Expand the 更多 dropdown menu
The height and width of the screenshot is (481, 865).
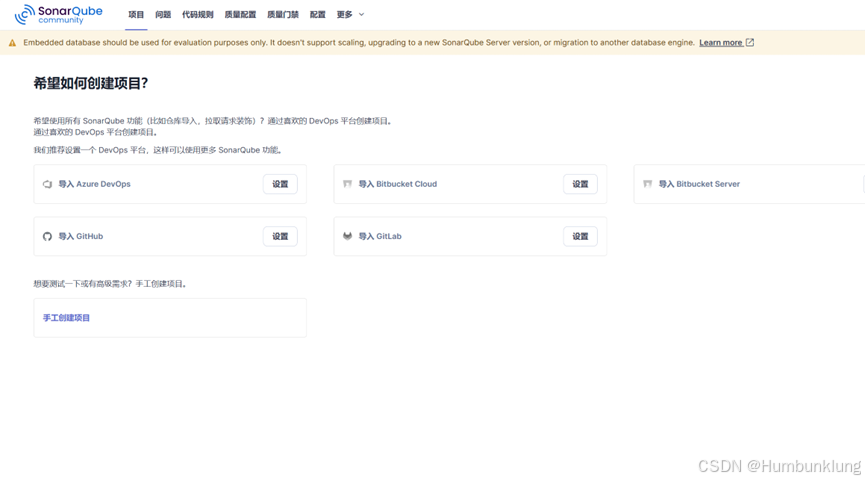(350, 15)
